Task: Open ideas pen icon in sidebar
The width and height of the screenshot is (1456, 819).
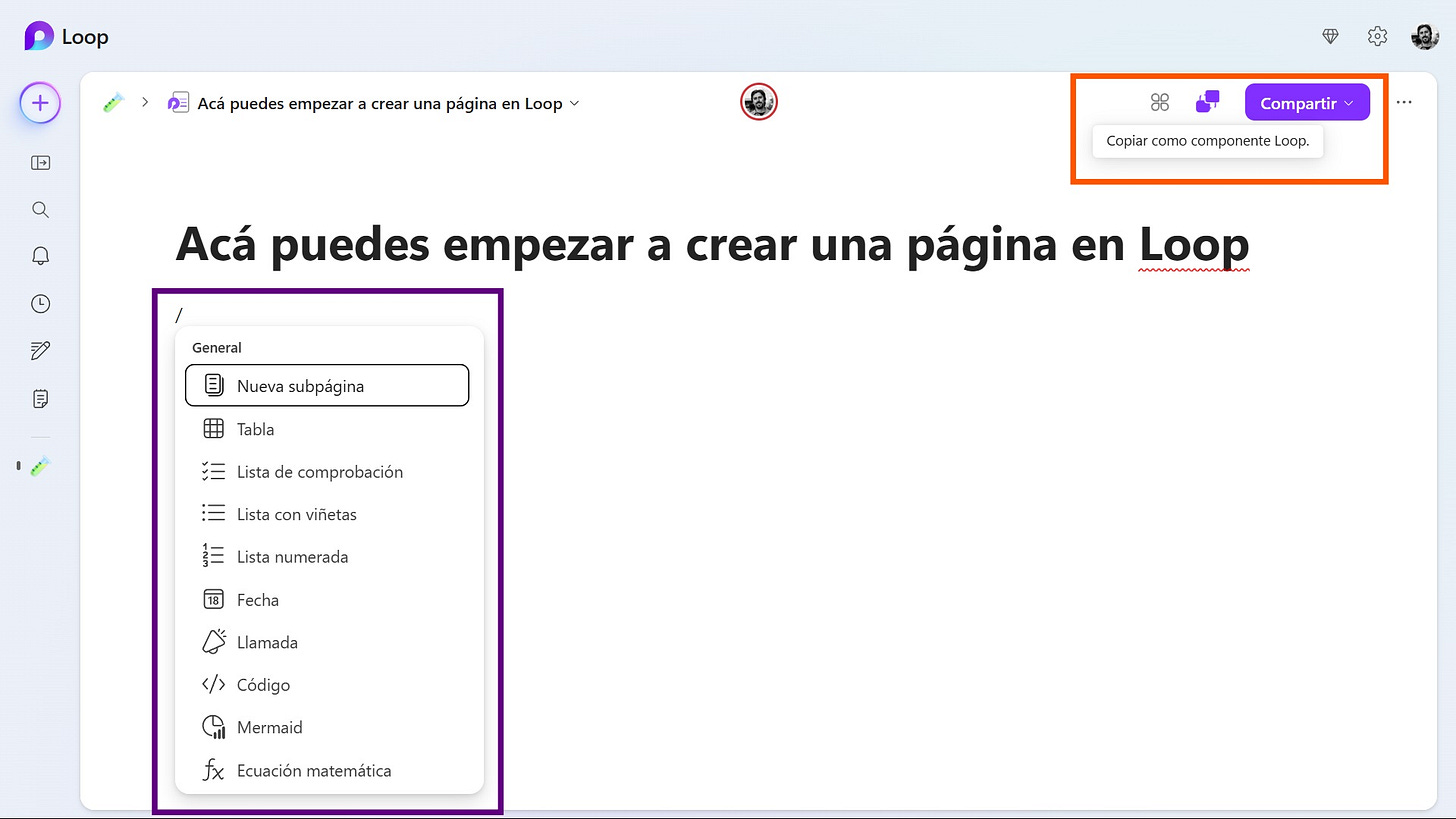Action: pyautogui.click(x=40, y=350)
